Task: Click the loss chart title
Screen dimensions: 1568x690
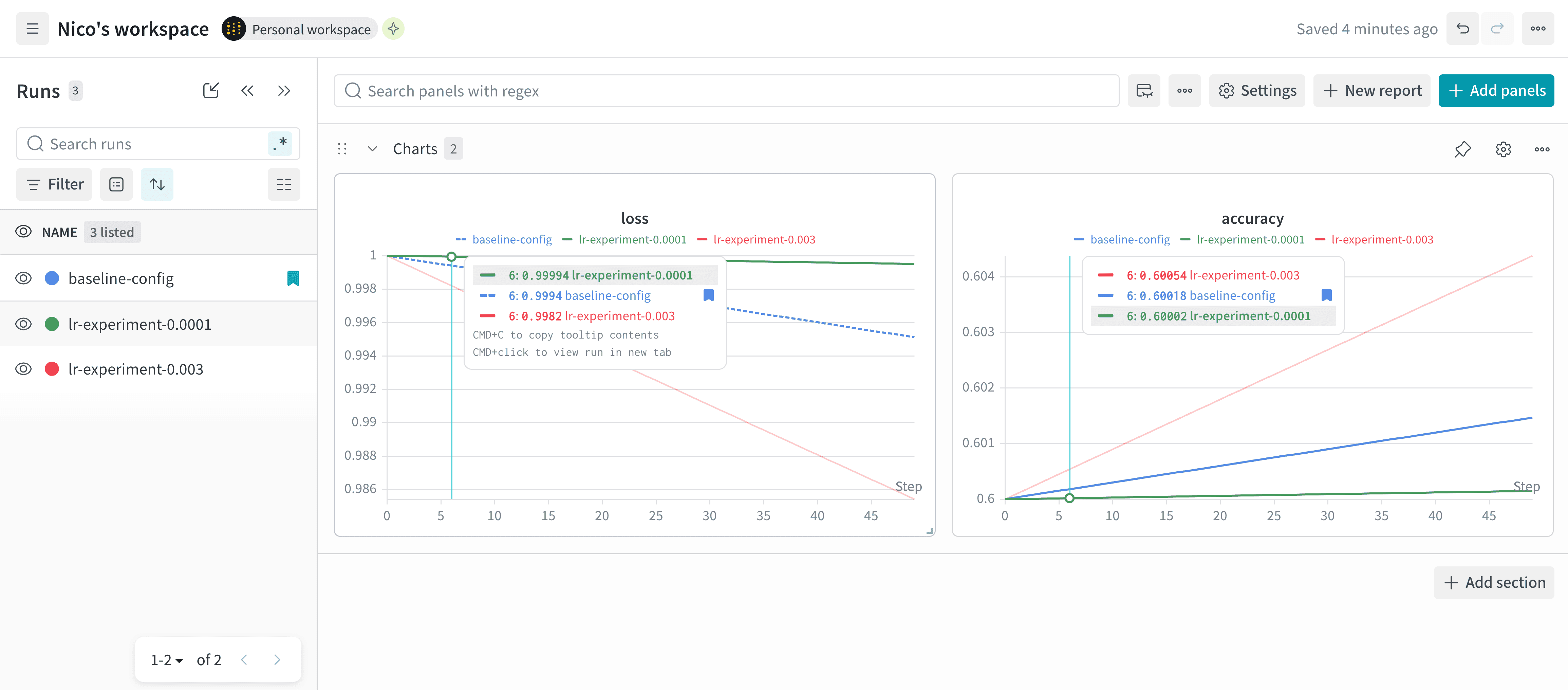Action: [635, 218]
